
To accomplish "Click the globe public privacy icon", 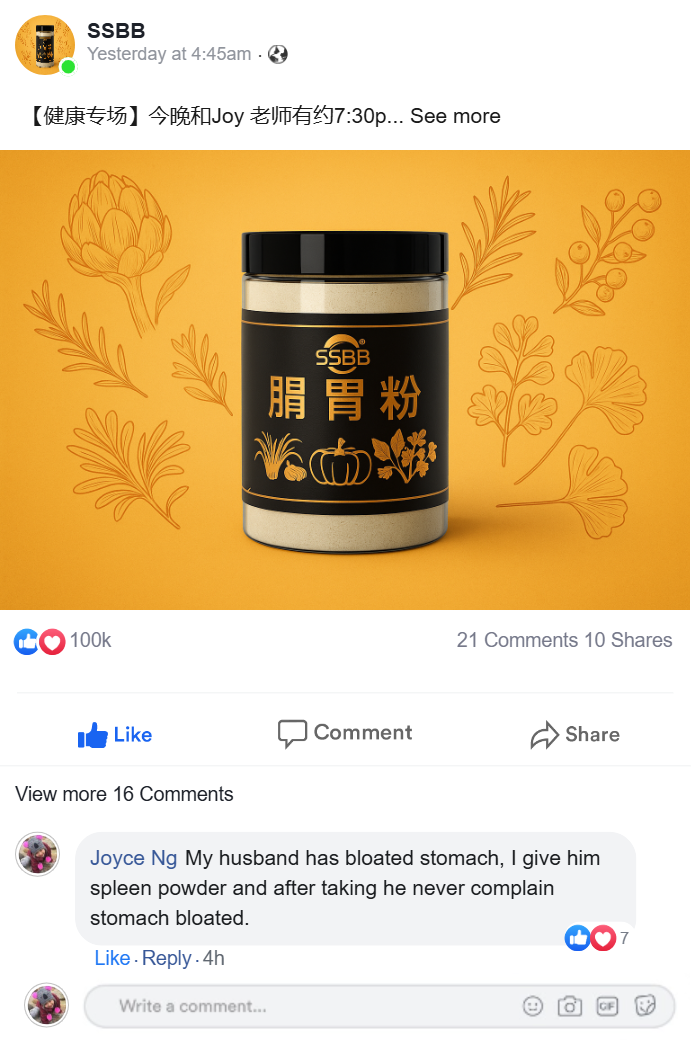I will point(278,54).
